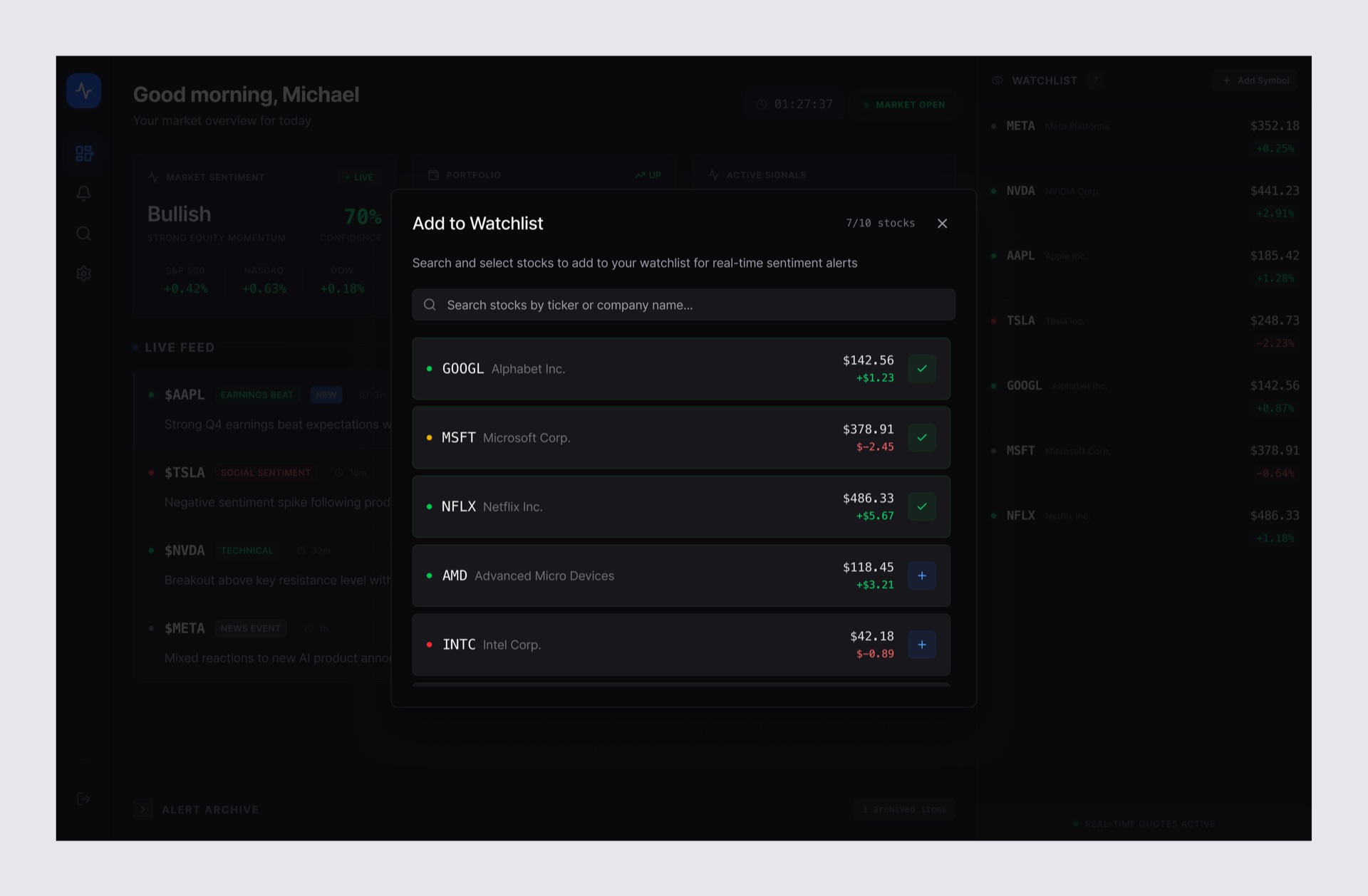Deselect GOOGL using its green checkmark
The height and width of the screenshot is (896, 1368).
[922, 369]
